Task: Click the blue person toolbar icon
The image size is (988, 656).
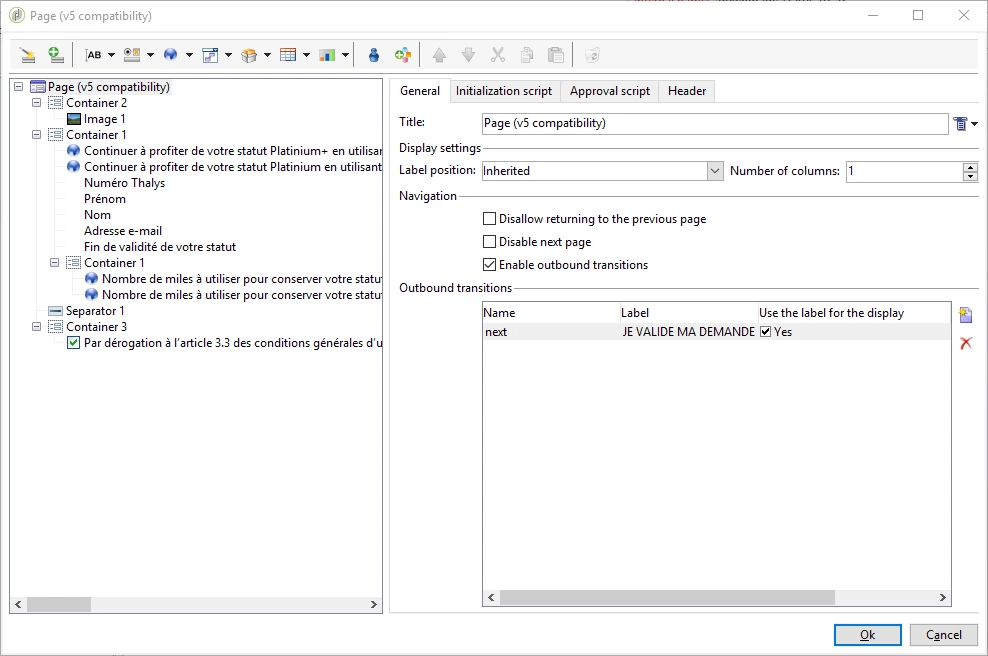Action: click(374, 55)
